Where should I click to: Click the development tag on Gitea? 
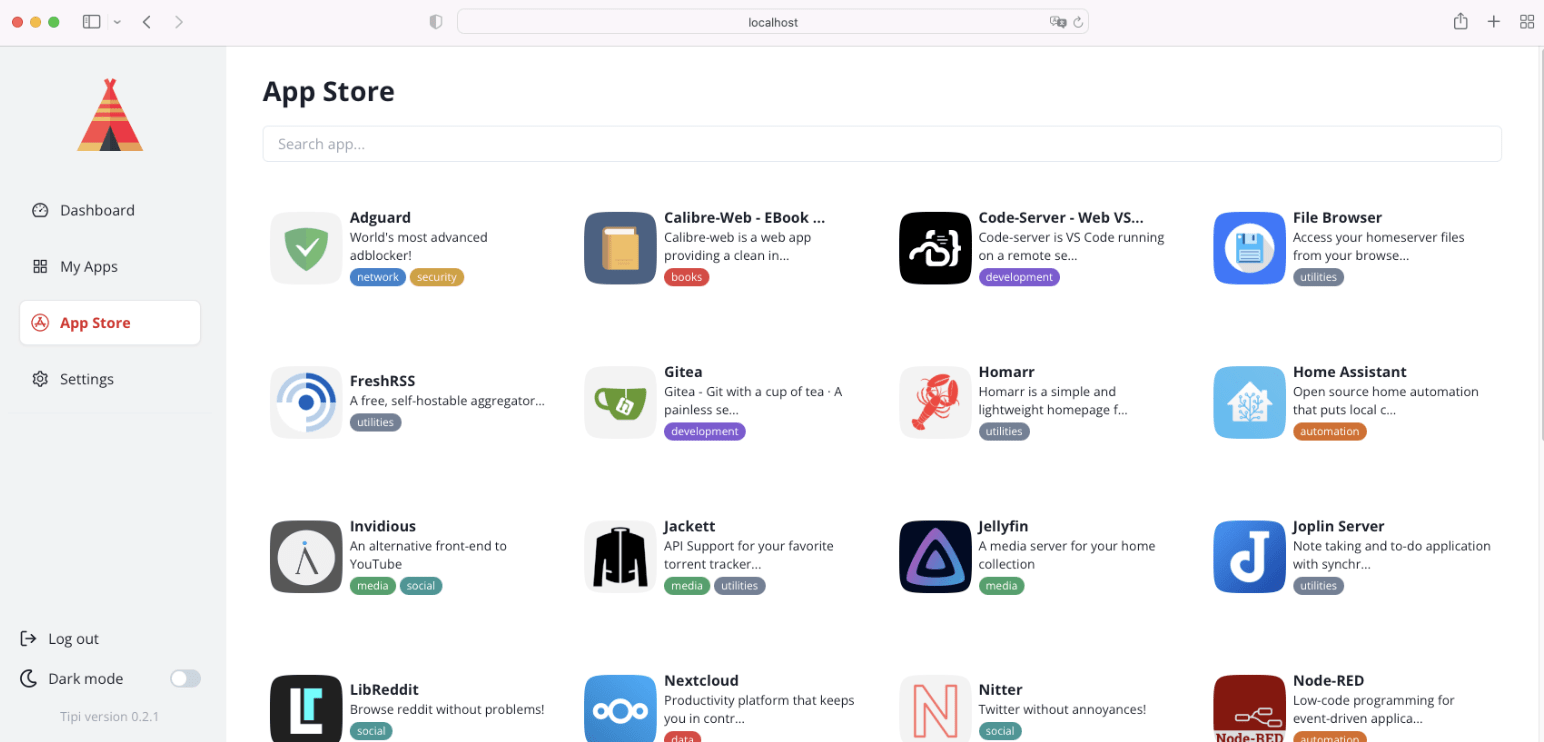pos(705,432)
